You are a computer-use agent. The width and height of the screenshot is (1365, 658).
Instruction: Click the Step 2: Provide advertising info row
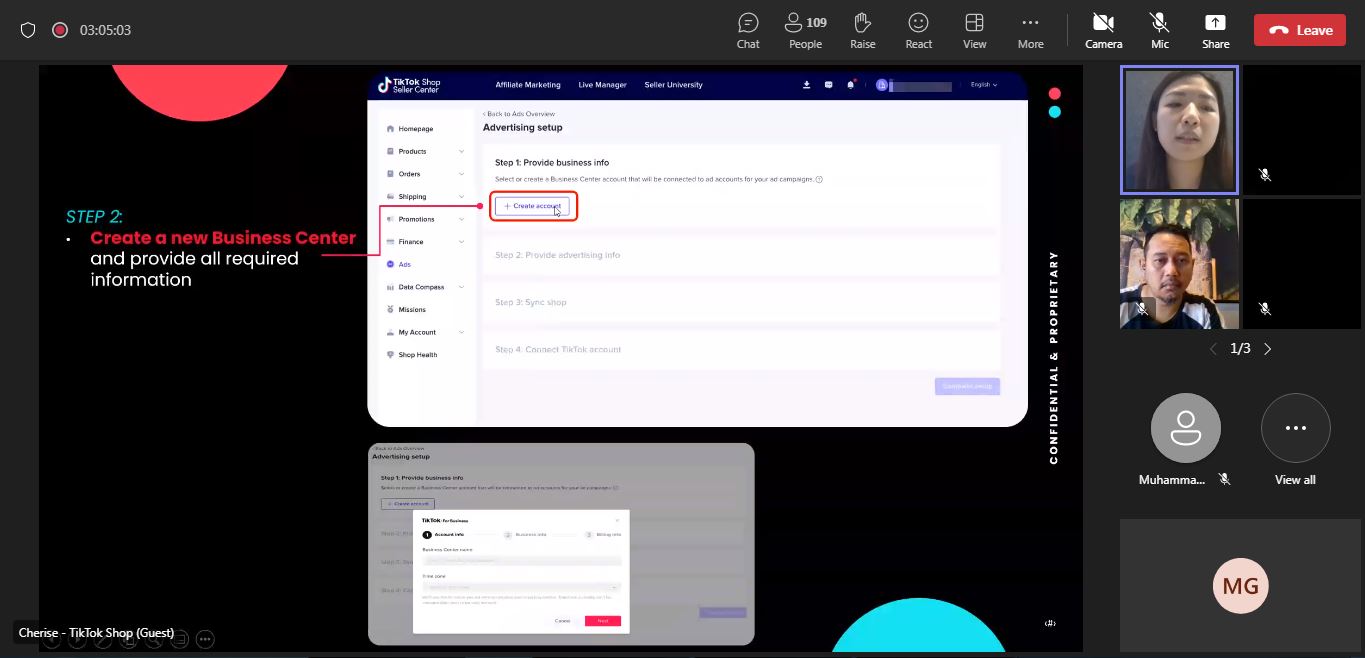741,255
